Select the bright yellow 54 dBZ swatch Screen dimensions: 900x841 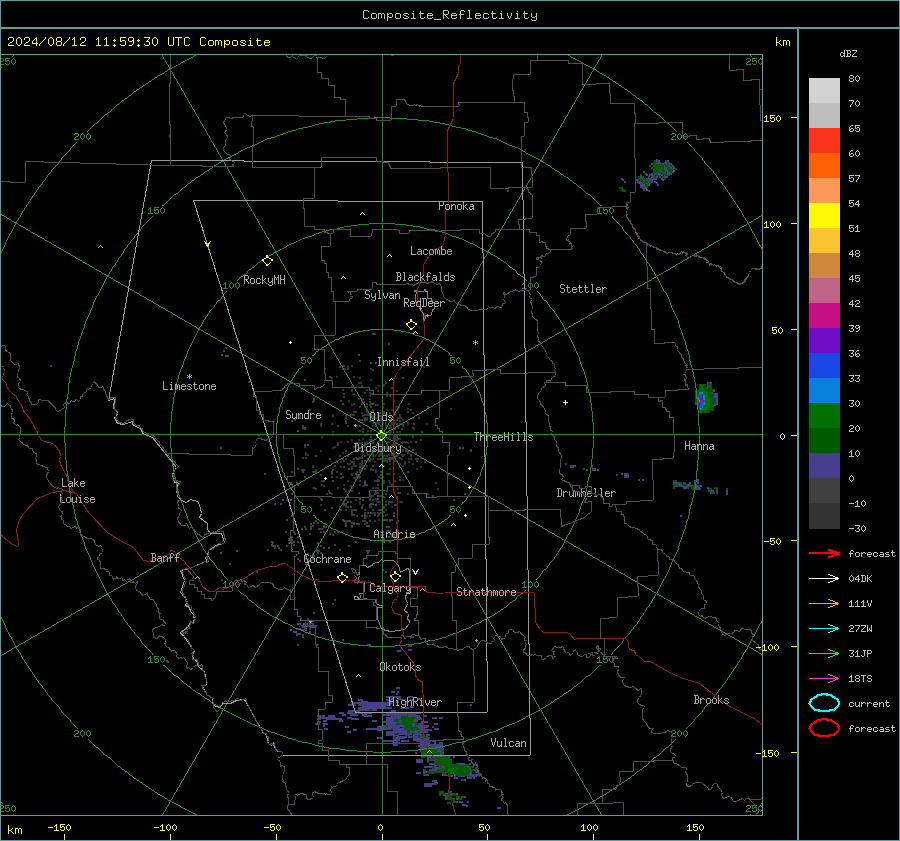(x=824, y=216)
